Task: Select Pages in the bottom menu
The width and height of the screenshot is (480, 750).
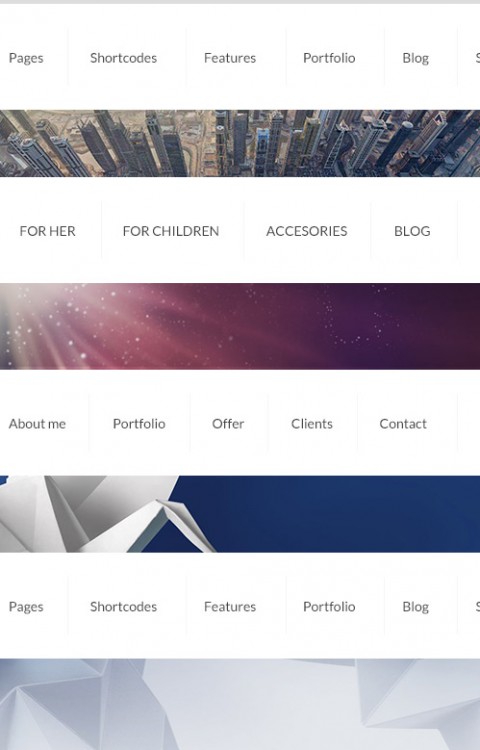Action: click(x=26, y=607)
